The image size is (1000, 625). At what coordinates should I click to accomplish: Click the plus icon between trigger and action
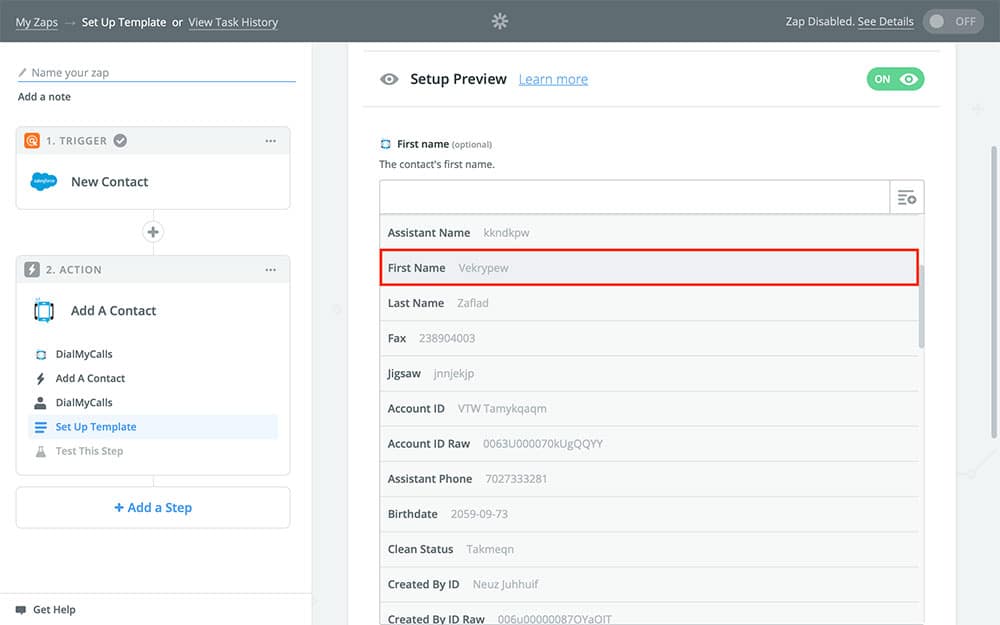tap(153, 232)
